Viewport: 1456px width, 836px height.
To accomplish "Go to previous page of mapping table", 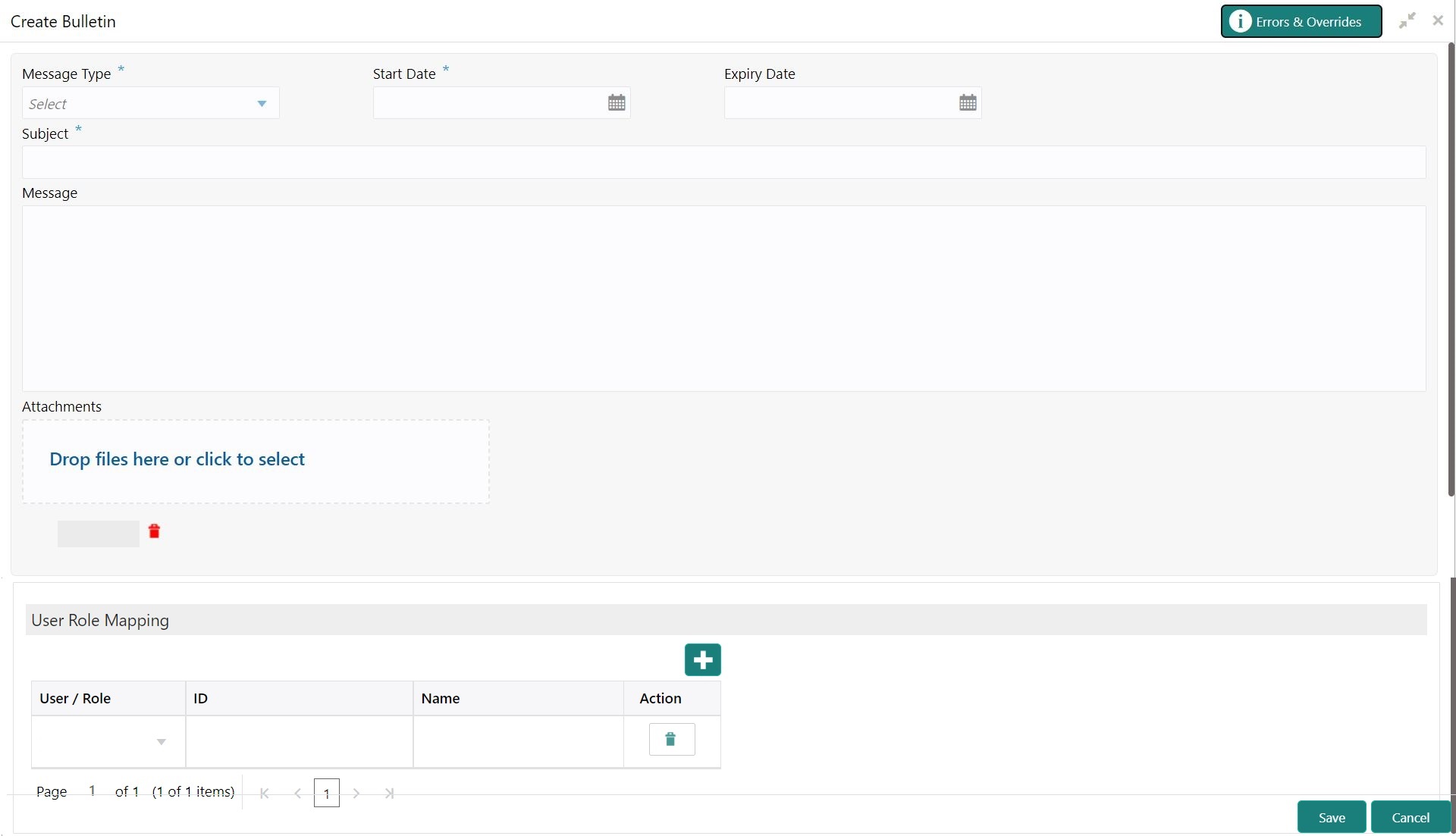I will (x=297, y=794).
